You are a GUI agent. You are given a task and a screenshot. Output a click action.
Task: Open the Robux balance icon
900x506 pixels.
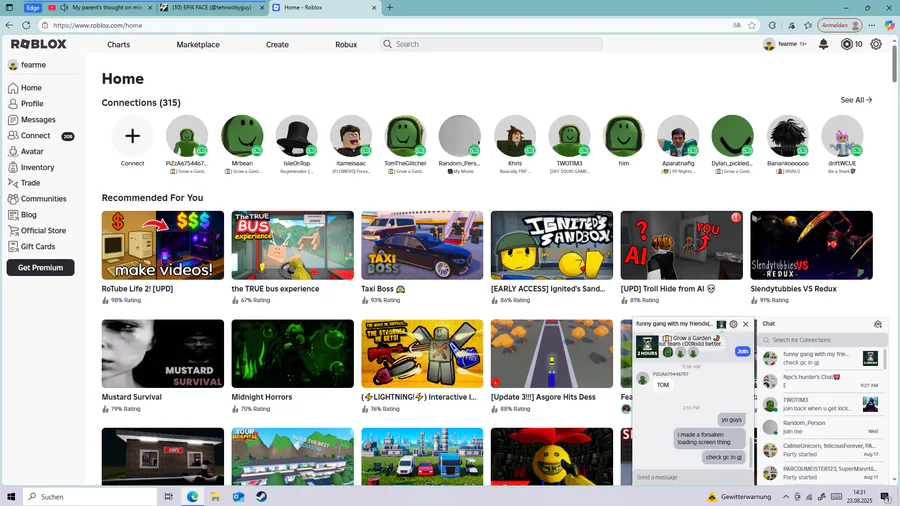click(847, 44)
